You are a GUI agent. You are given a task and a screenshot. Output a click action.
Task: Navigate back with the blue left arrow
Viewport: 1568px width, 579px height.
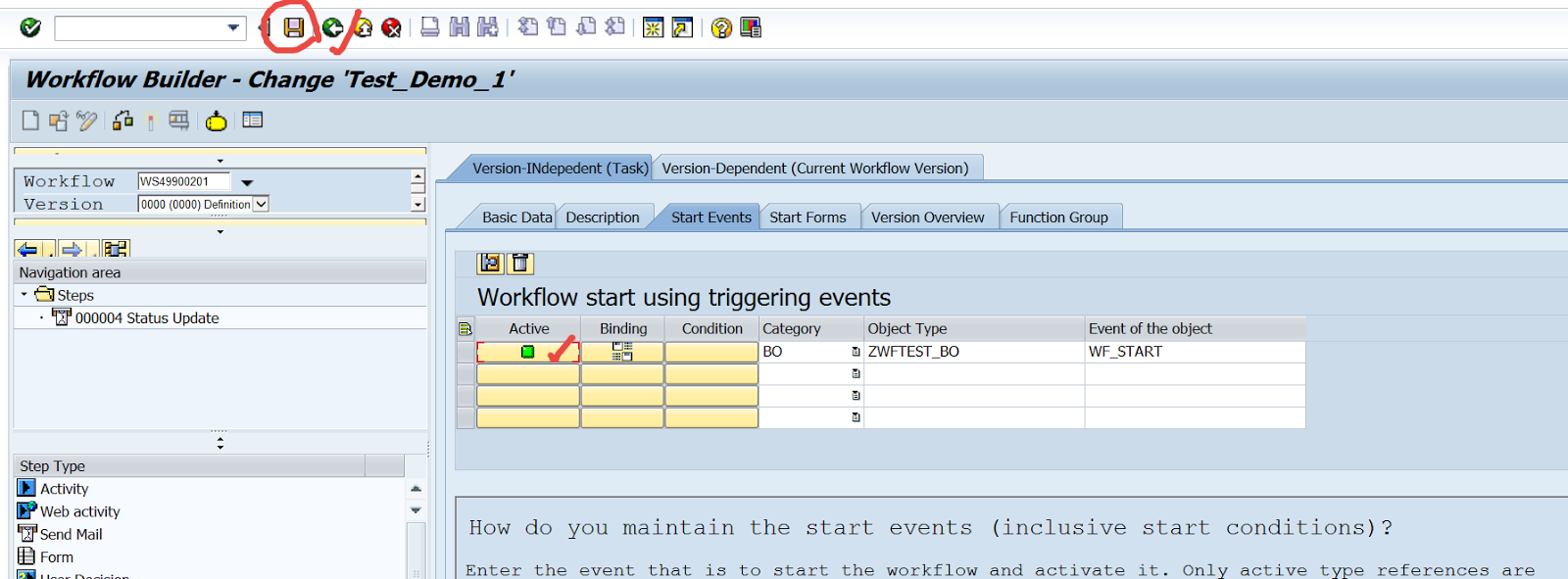(x=27, y=249)
